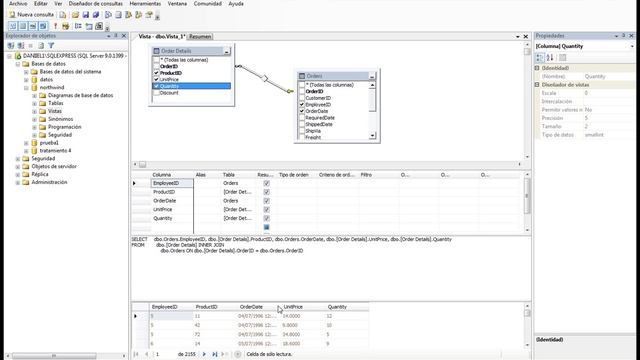Toggle the diagram pane icon

point(13,26)
